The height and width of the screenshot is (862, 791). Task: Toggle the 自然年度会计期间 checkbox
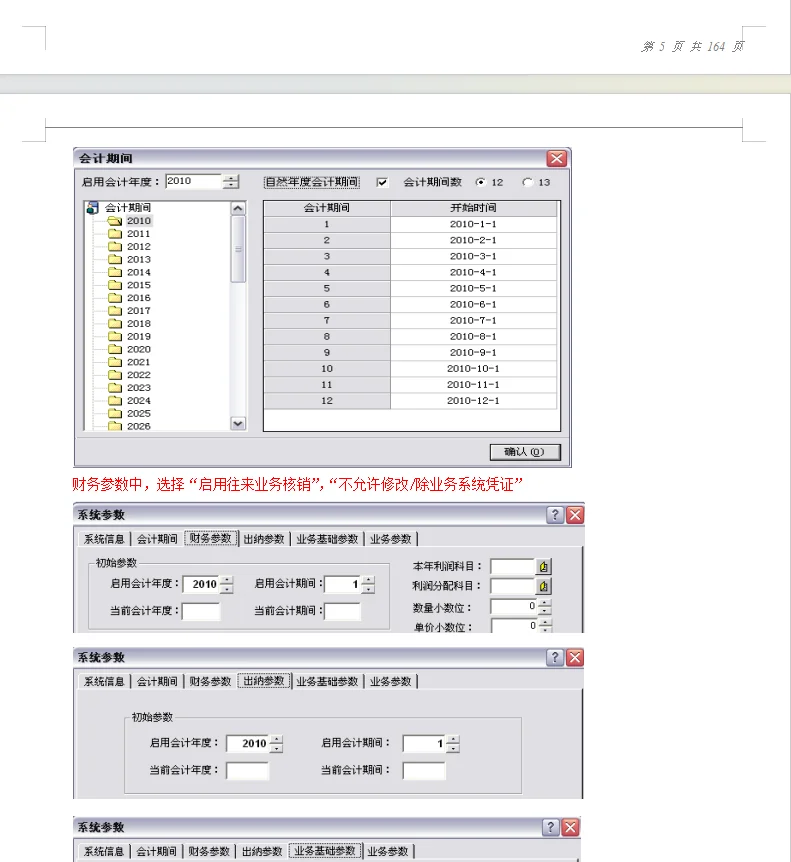pos(382,182)
